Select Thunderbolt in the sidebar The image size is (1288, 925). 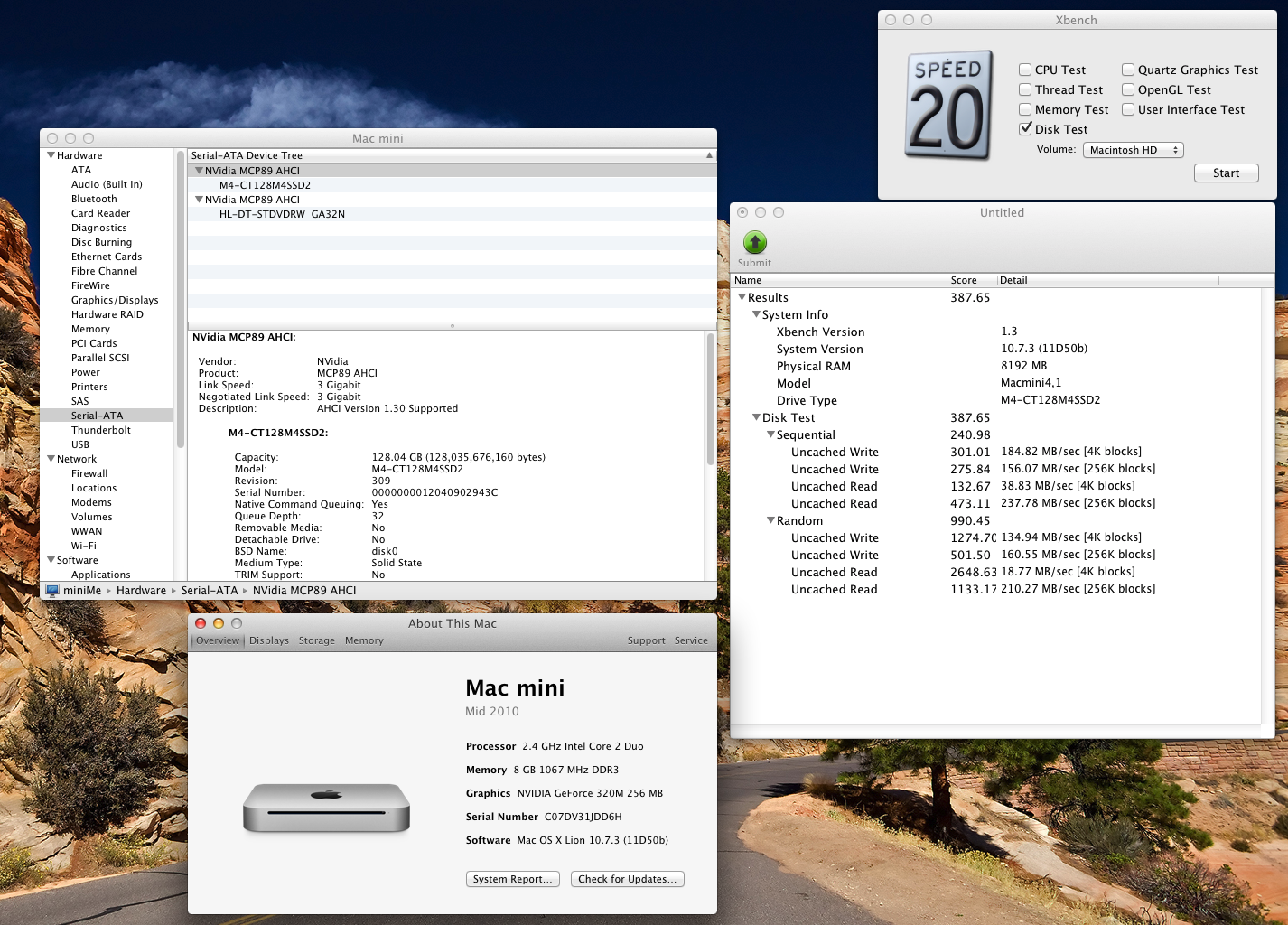pos(101,430)
